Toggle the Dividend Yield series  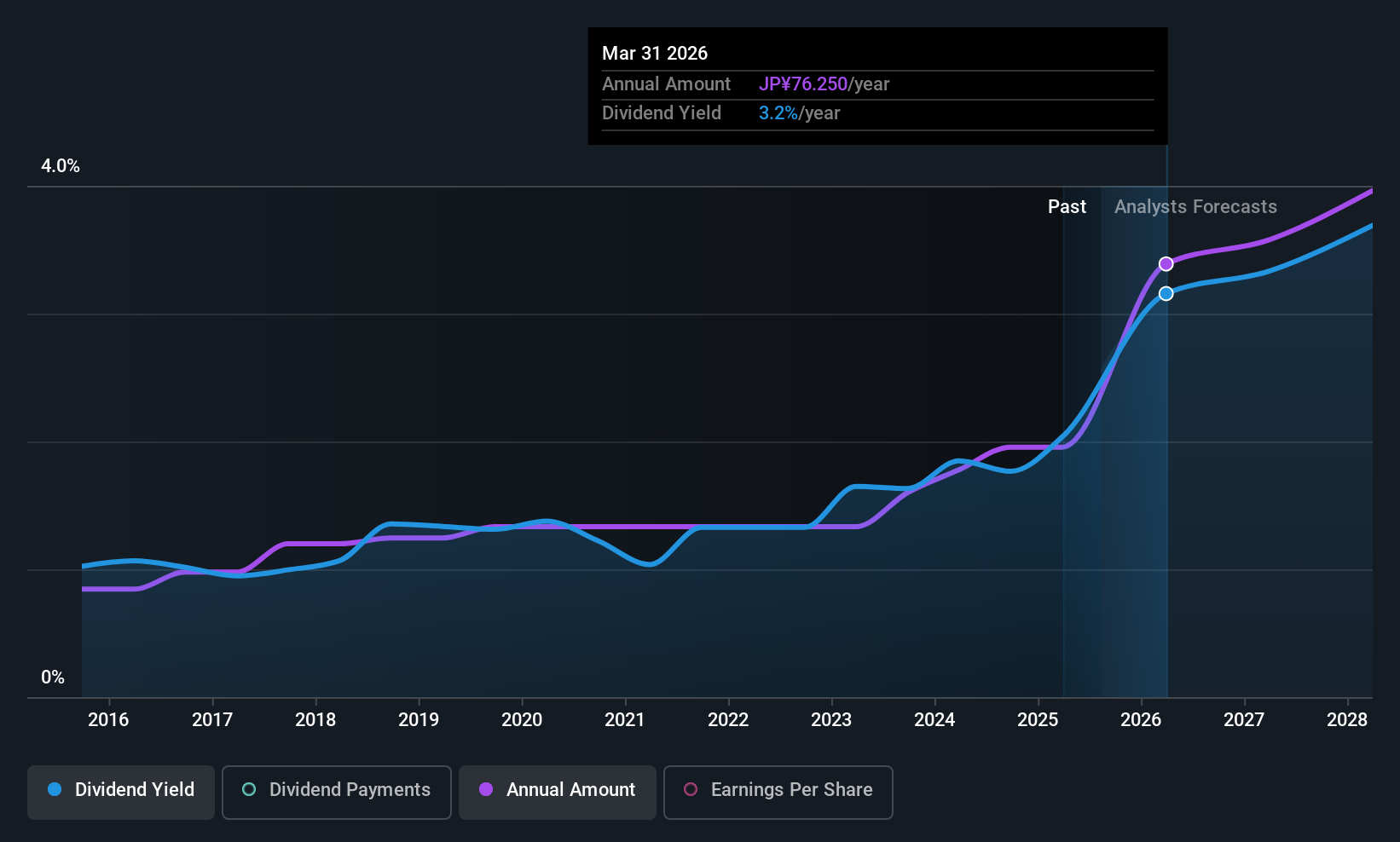coord(121,793)
